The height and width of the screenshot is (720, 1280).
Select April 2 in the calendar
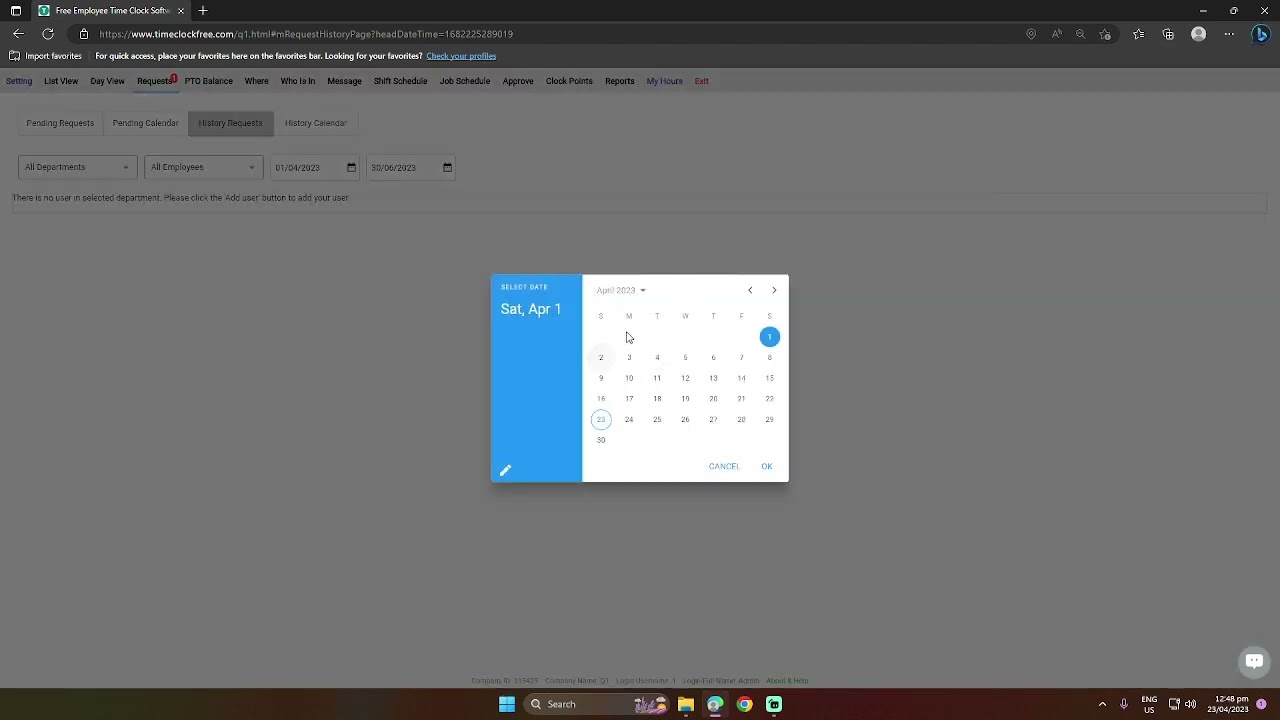point(601,357)
